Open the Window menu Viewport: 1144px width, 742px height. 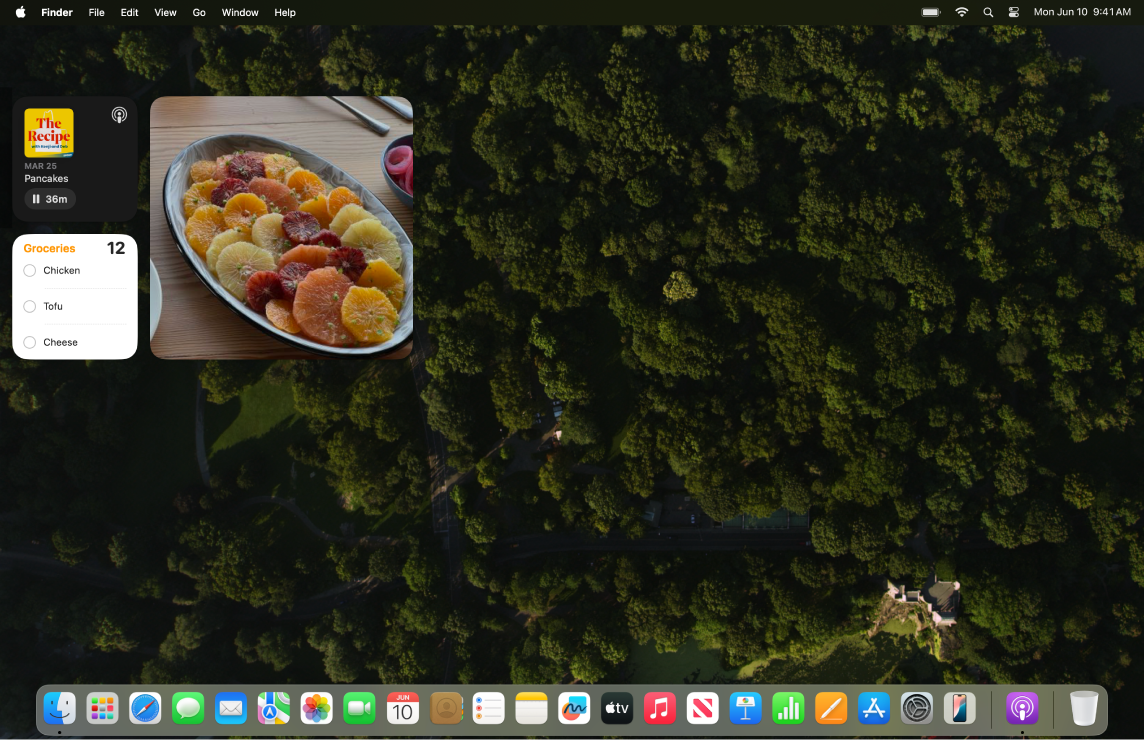(x=239, y=12)
